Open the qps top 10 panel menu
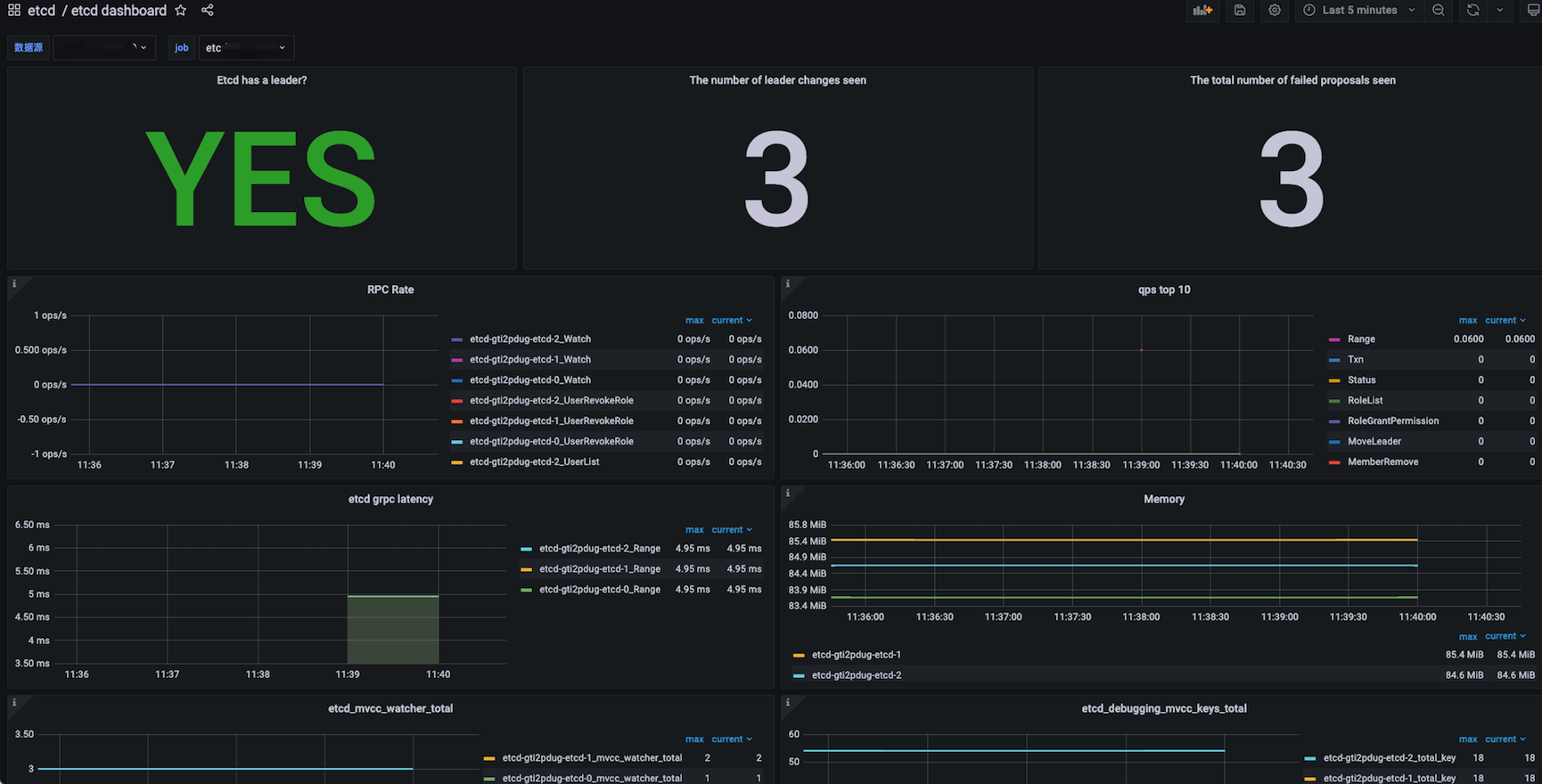Screen dimensions: 1542x784 coord(1164,290)
